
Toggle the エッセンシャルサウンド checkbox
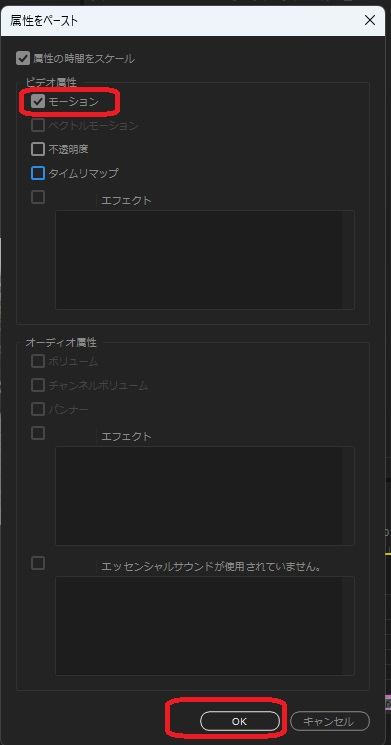tap(38, 563)
